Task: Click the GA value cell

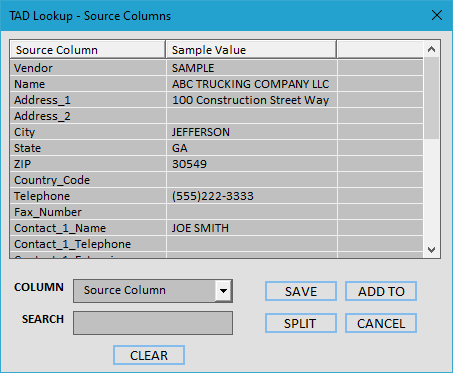Action: click(252, 148)
